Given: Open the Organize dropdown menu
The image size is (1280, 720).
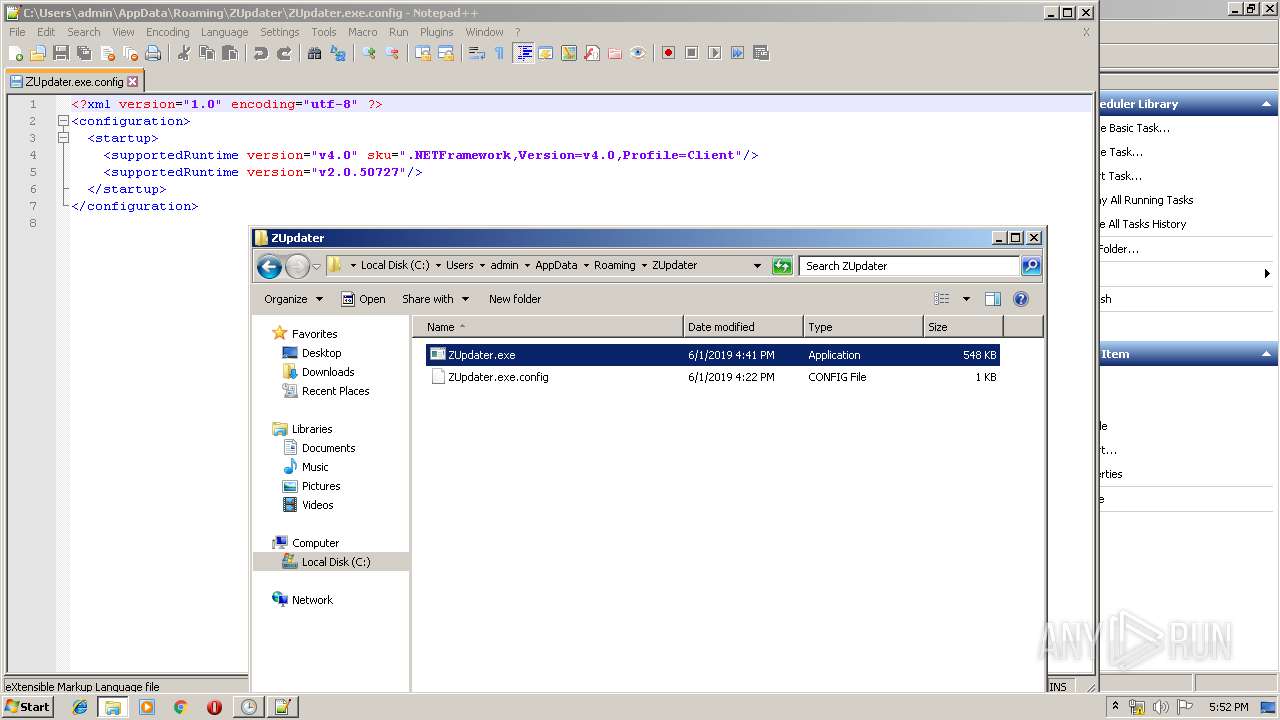Looking at the screenshot, I should tap(293, 299).
